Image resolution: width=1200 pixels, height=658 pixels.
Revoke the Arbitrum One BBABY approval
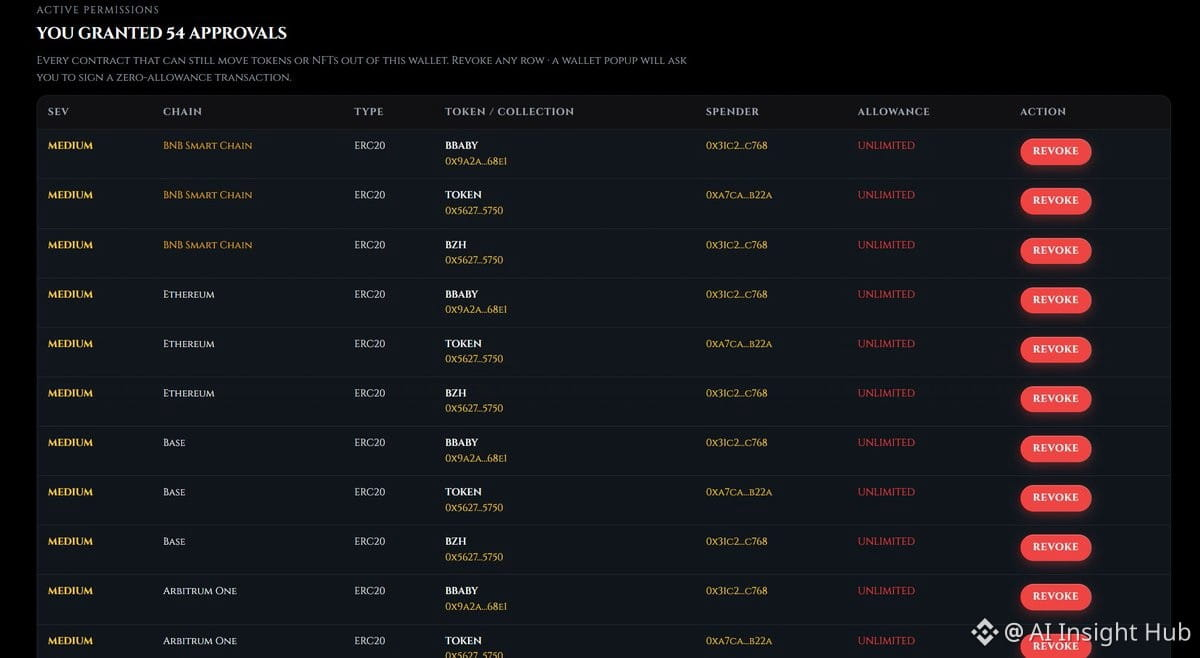1055,597
